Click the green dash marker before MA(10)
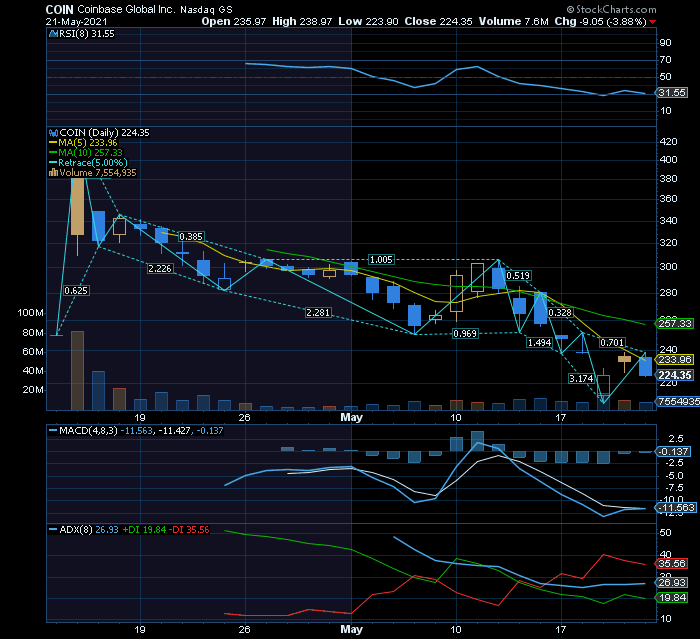This screenshot has height=639, width=700. click(53, 153)
